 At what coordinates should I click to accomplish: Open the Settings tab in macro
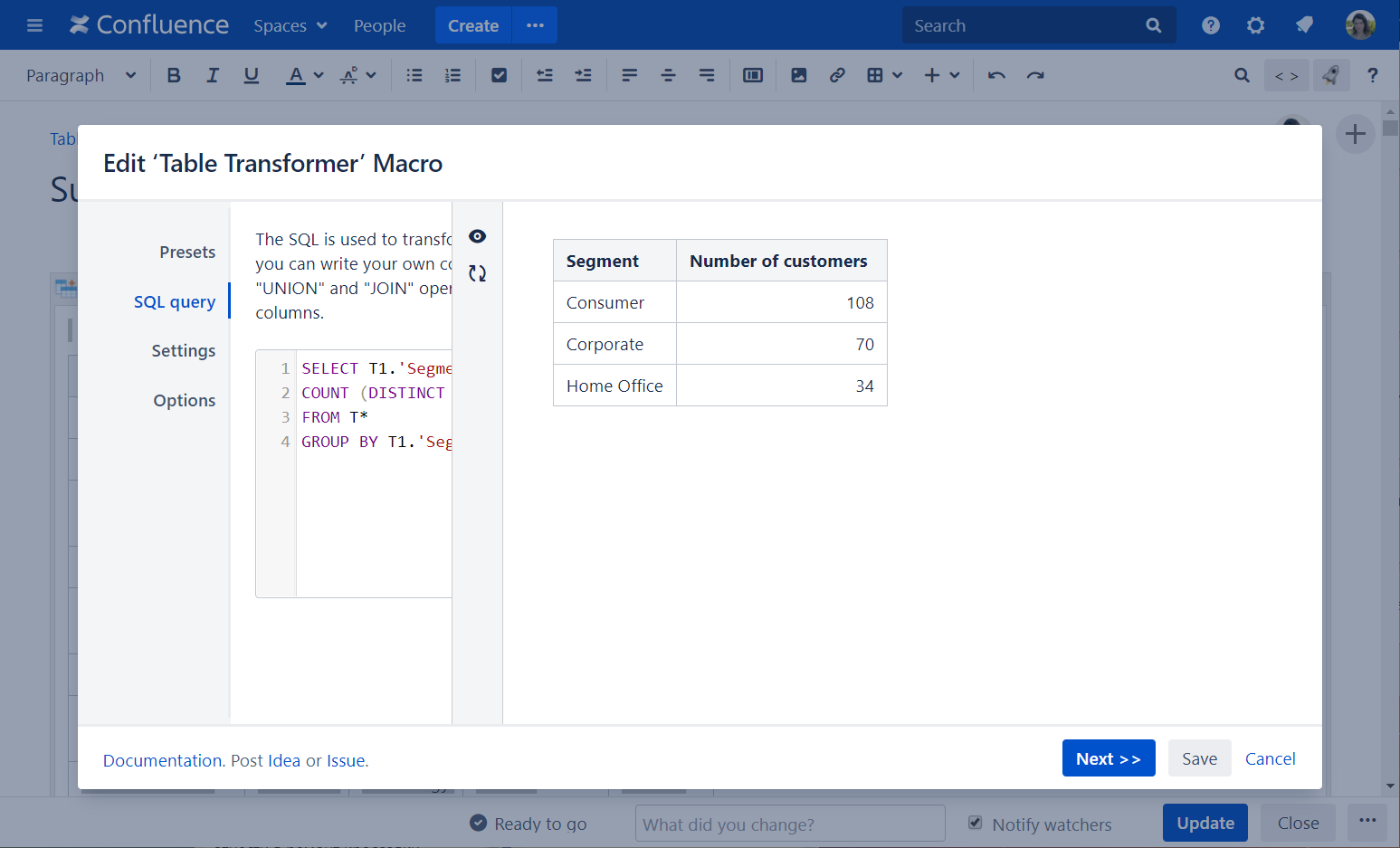[x=183, y=351]
